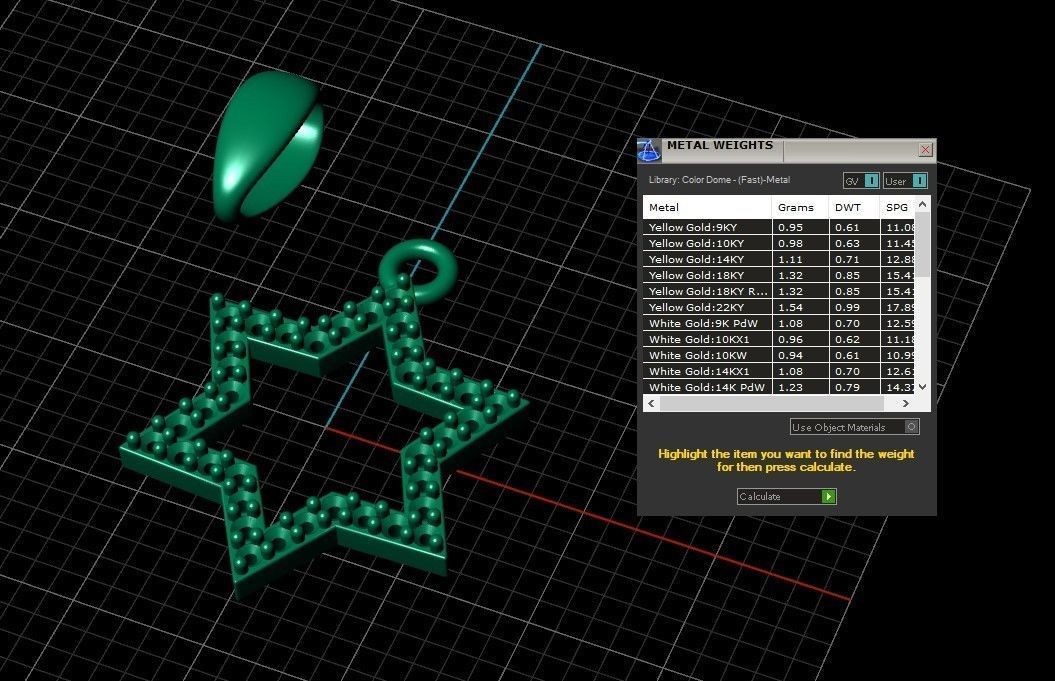This screenshot has height=681, width=1055.
Task: Click the 0.62 DWT value for 10KX1
Action: tap(847, 339)
